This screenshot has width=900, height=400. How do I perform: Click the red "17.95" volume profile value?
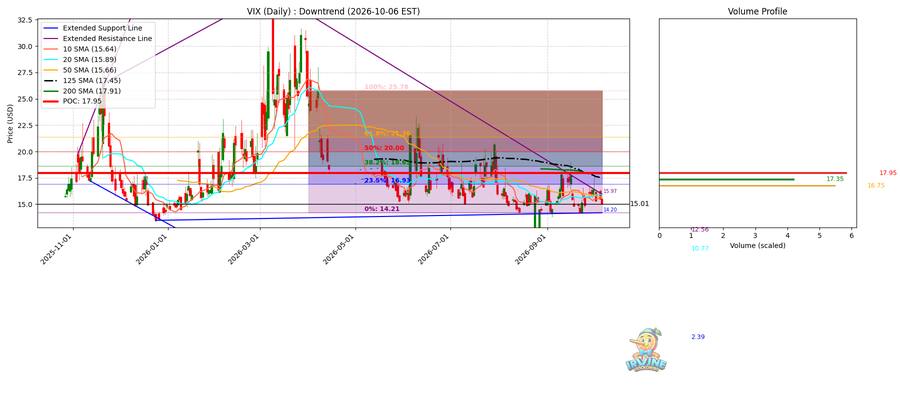tap(887, 173)
